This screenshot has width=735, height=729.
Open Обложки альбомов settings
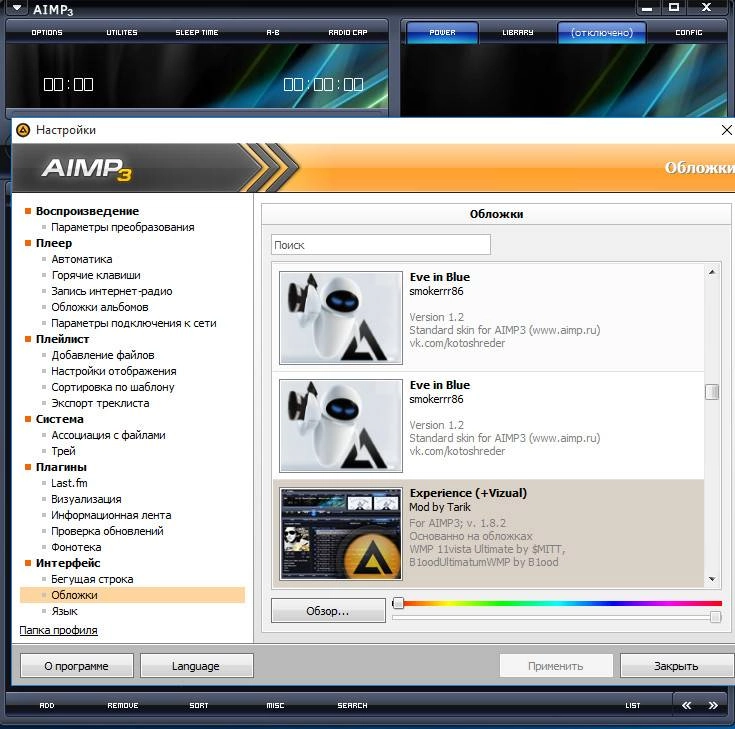(x=100, y=307)
